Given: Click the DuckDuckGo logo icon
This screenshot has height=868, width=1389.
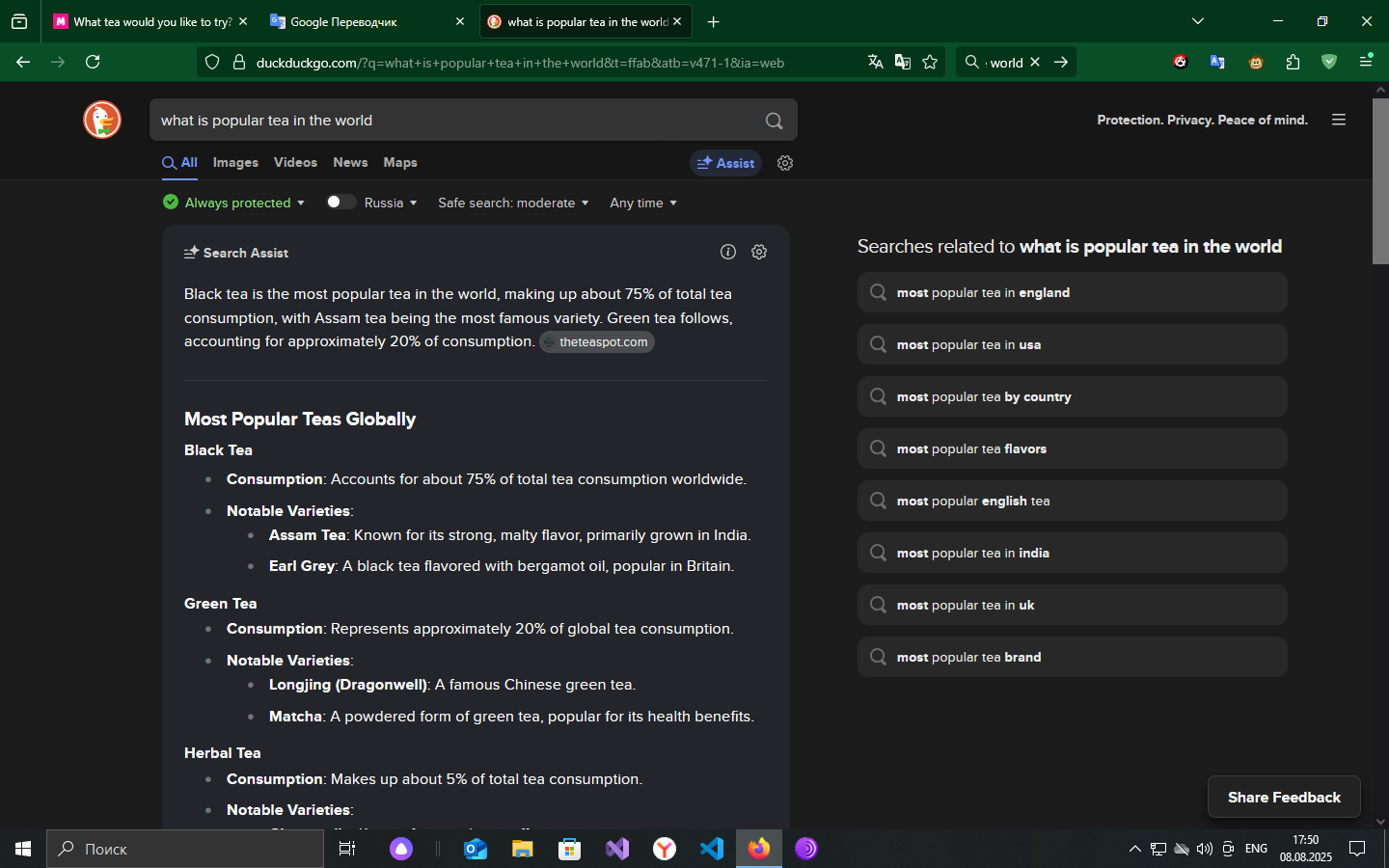Looking at the screenshot, I should (x=102, y=120).
